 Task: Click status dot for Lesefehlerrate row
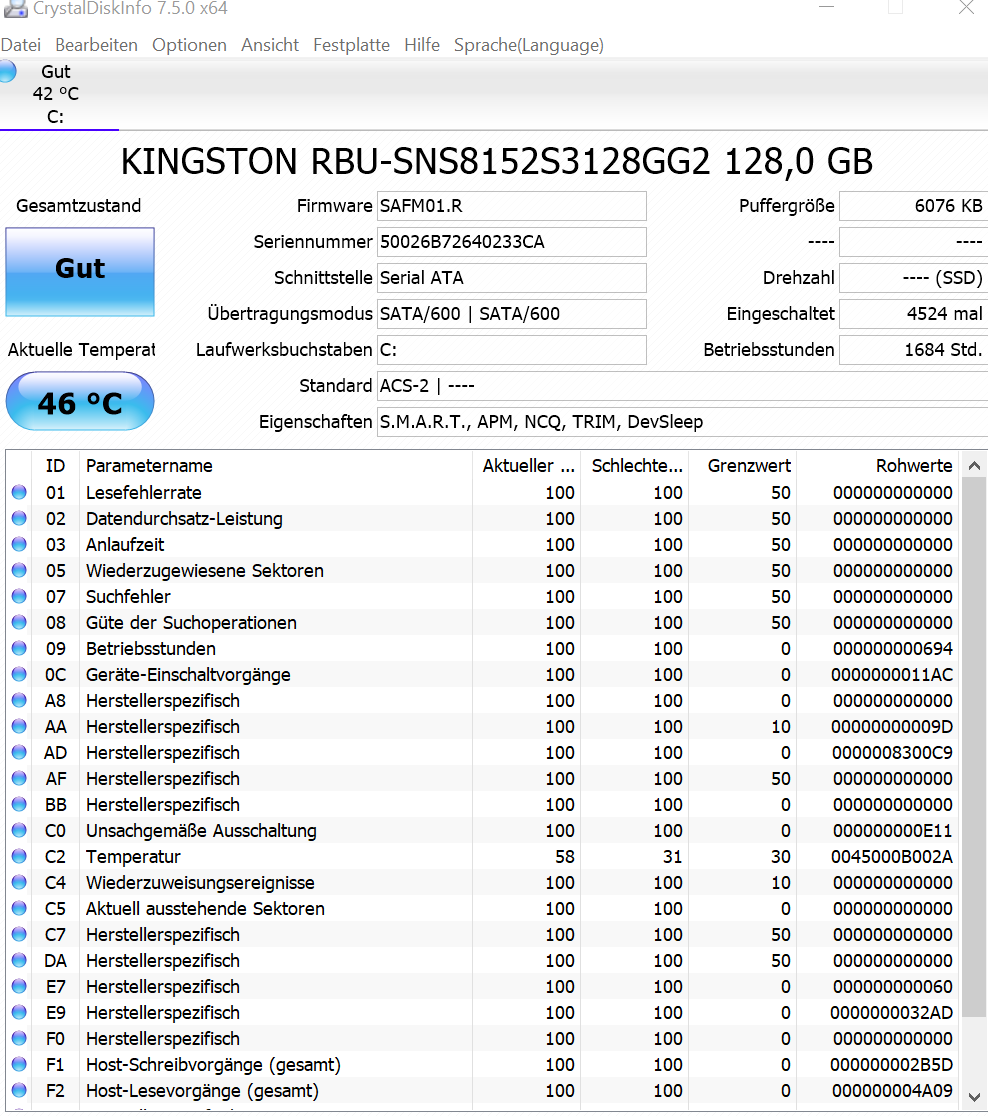[19, 492]
